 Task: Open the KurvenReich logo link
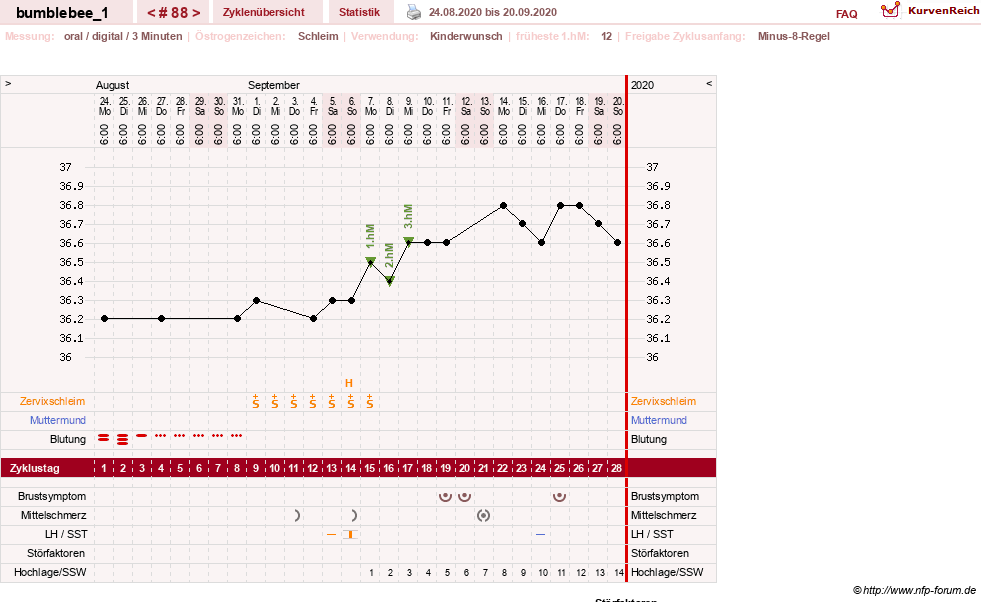930,11
